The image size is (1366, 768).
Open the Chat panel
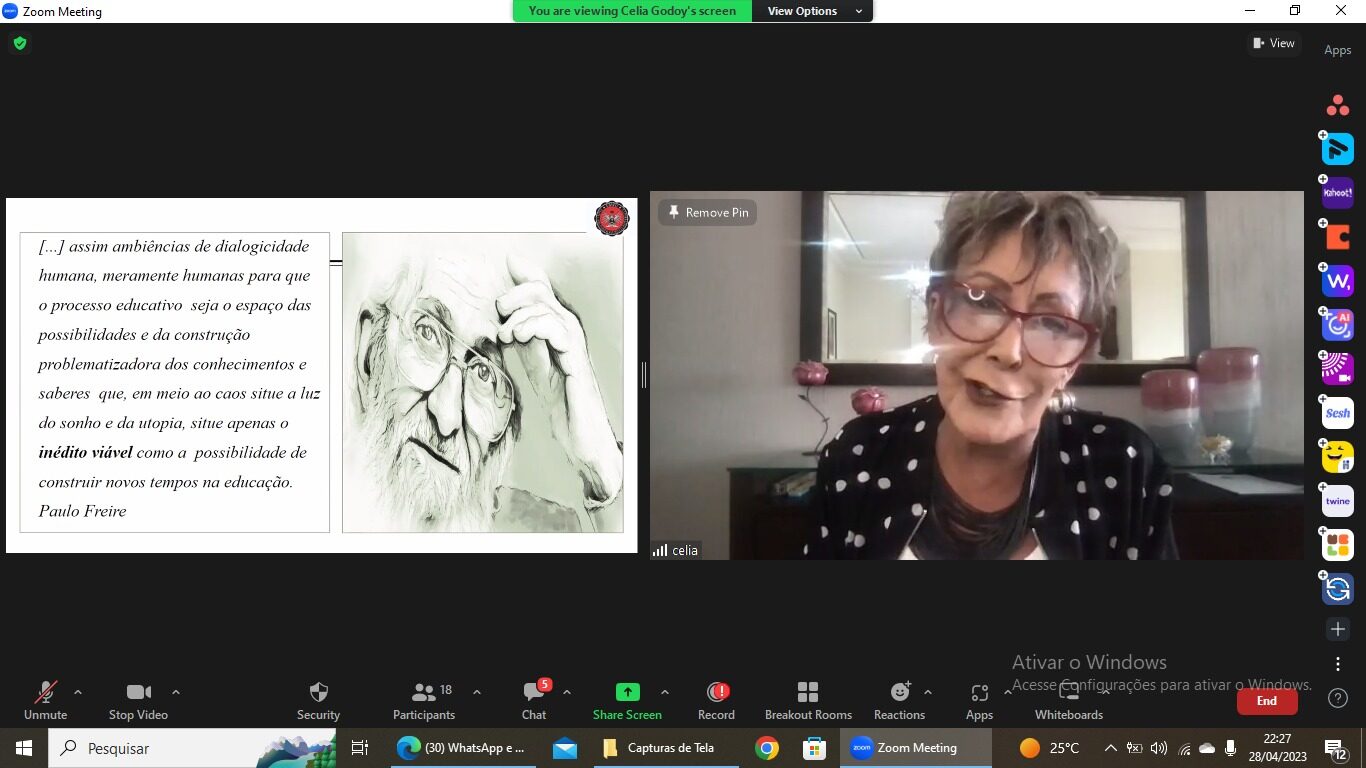(534, 700)
